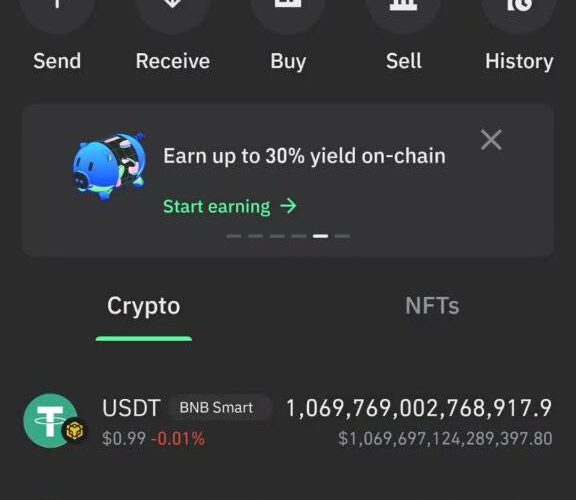Open transaction History icon
Viewport: 576px width, 500px height.
click(x=519, y=13)
